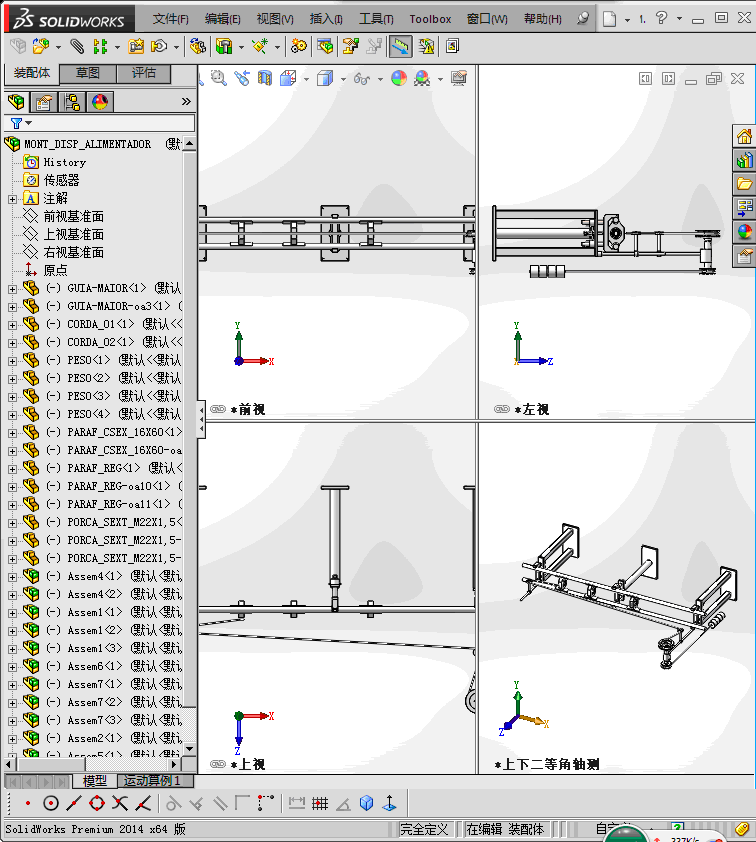Screen dimensions: 756x842
Task: Open the Insert Components tool with folder icon
Action: click(x=40, y=47)
